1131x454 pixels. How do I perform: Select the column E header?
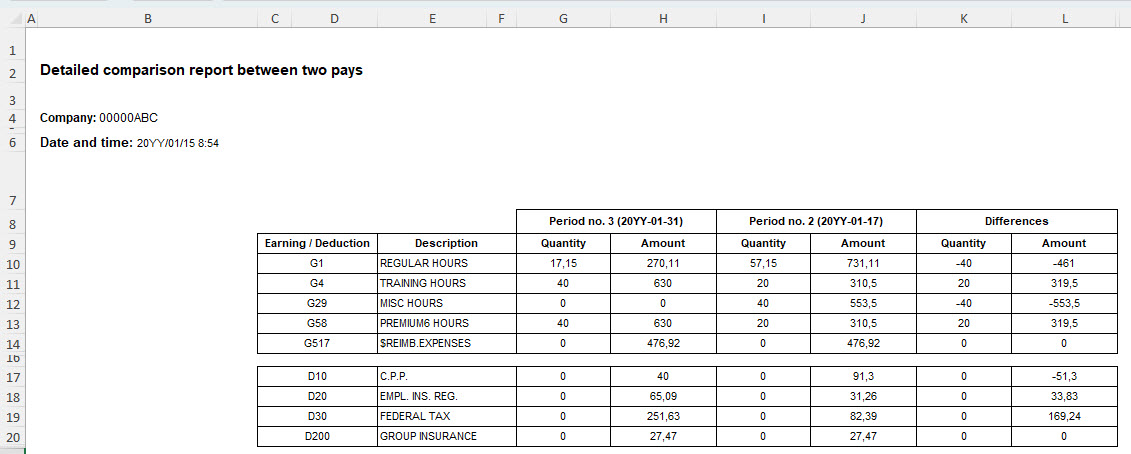[431, 19]
